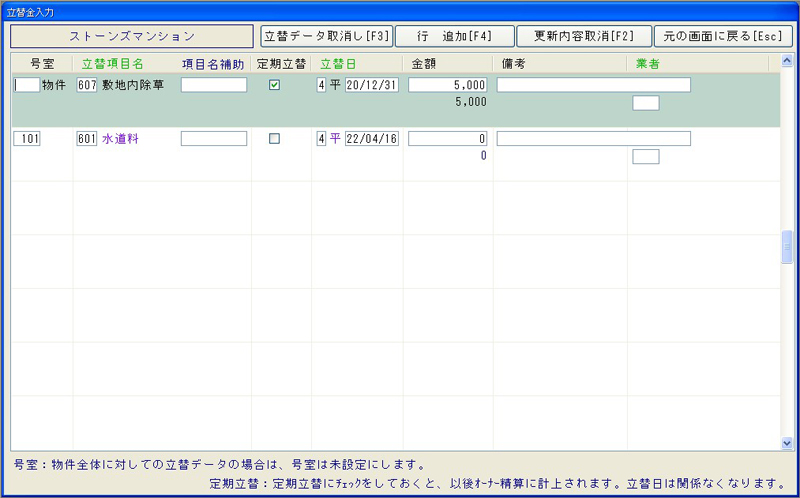
Task: Click the scroll up arrow of the list
Action: pyautogui.click(x=786, y=60)
